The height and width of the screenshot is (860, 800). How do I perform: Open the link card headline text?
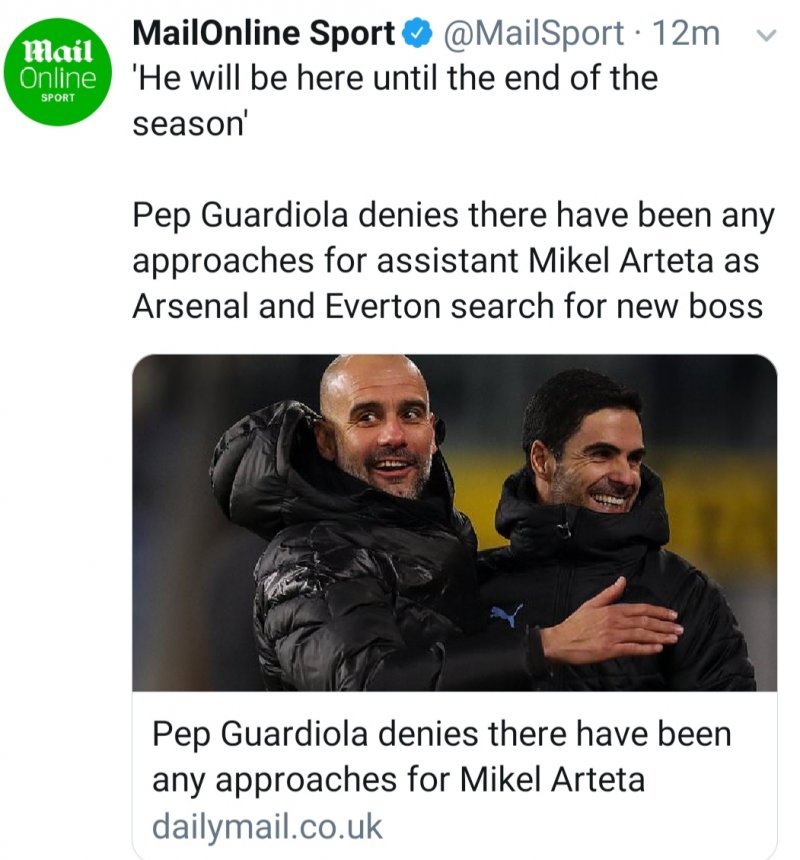coord(440,757)
